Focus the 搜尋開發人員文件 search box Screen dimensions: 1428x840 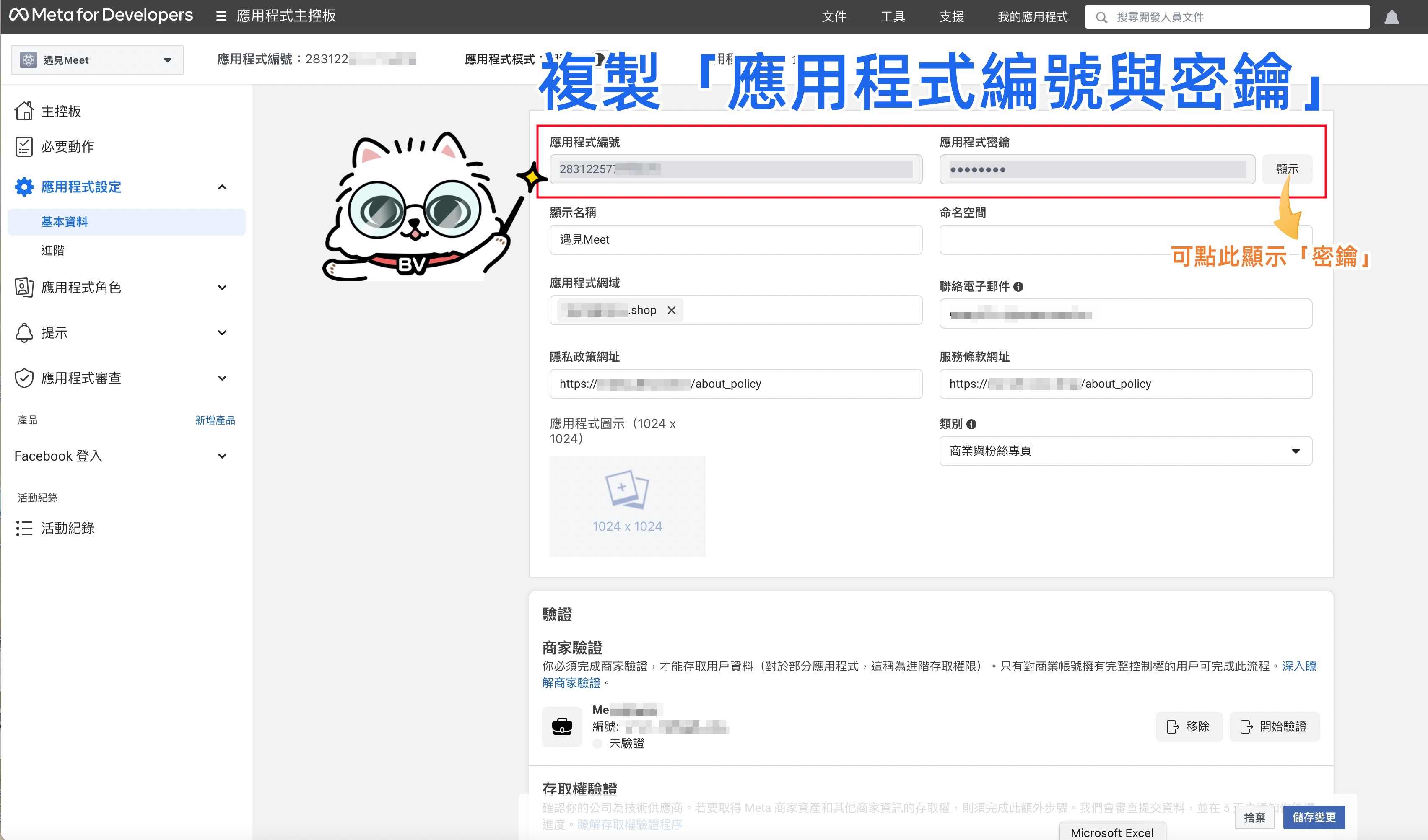[x=1228, y=17]
